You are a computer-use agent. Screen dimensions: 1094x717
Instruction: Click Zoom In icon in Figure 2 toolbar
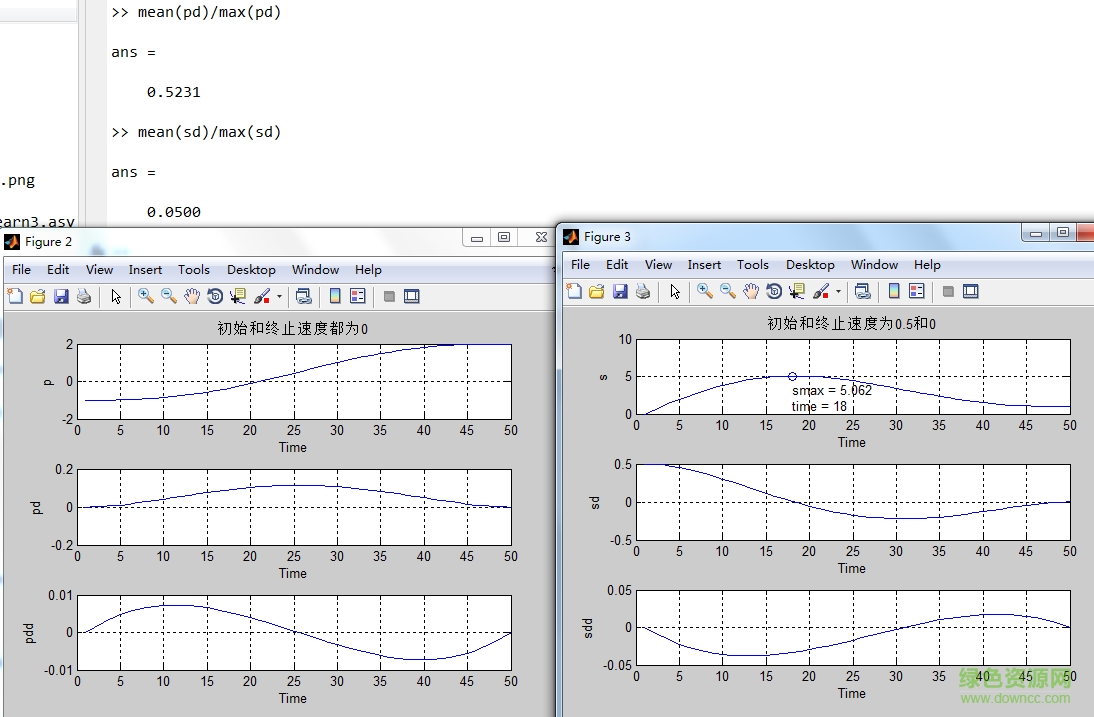[146, 296]
